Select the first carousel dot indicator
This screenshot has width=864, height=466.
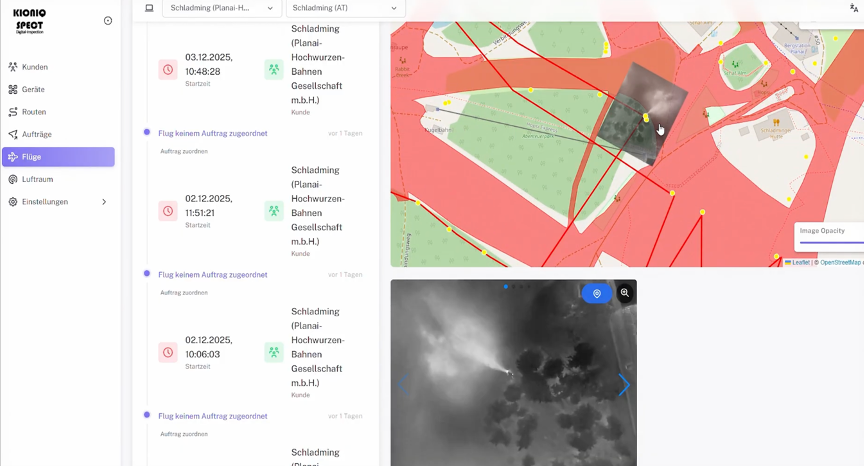(505, 286)
